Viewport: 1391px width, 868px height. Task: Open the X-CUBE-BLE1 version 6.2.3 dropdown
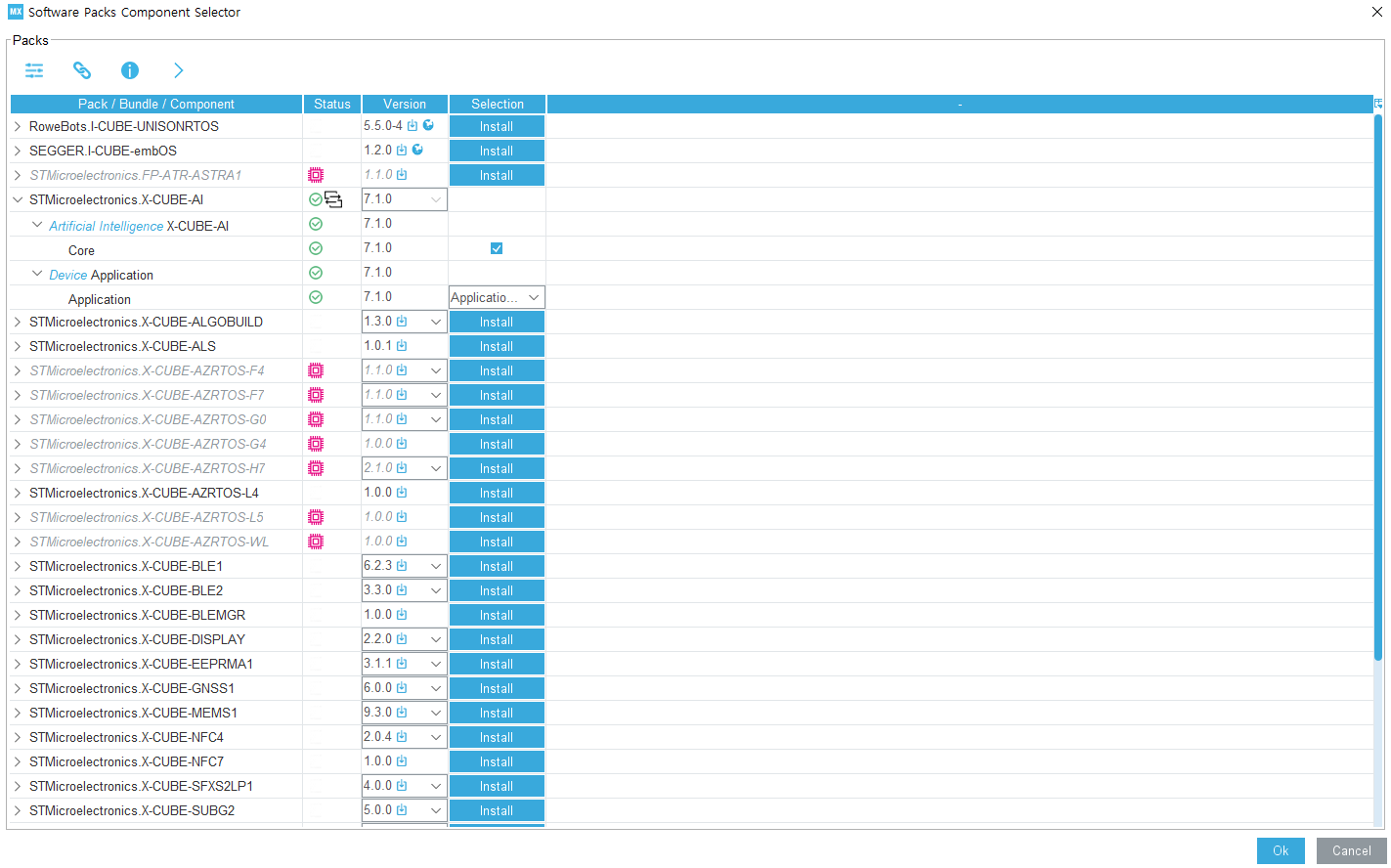click(x=405, y=566)
